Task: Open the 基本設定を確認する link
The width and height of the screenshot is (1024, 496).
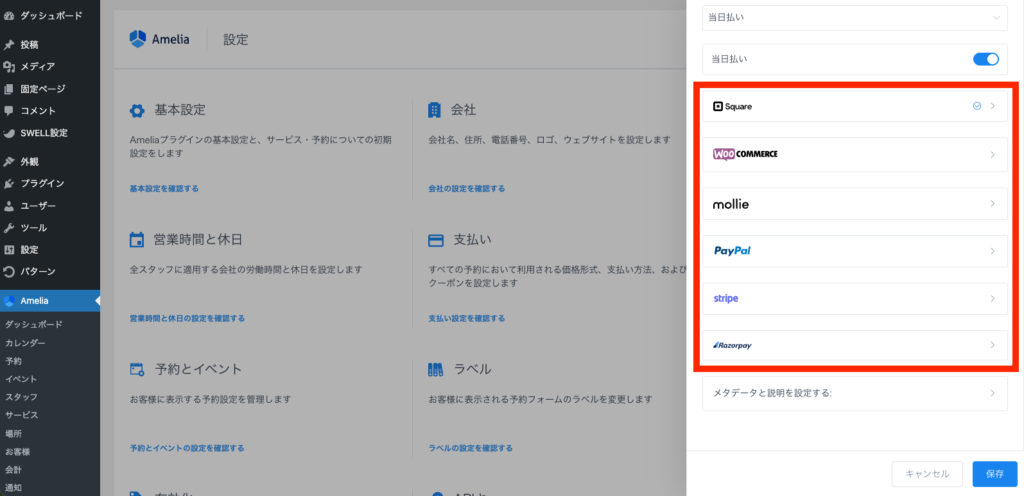Action: click(164, 188)
